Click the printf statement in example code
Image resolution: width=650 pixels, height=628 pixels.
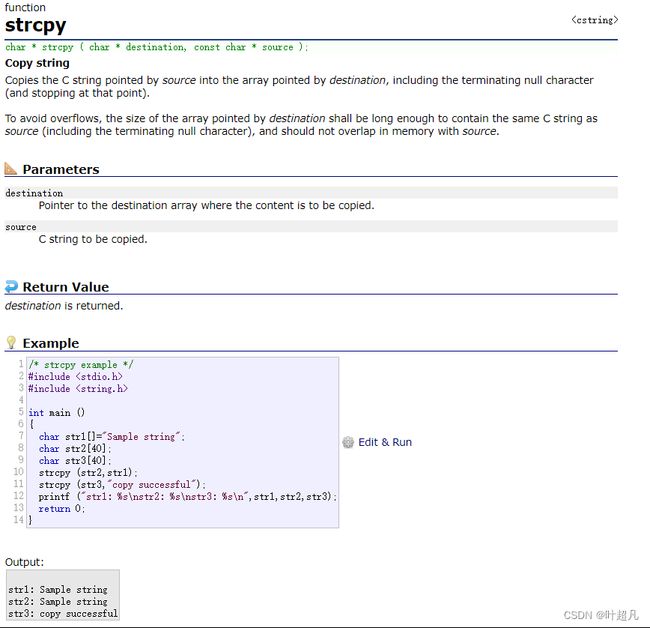[187, 497]
